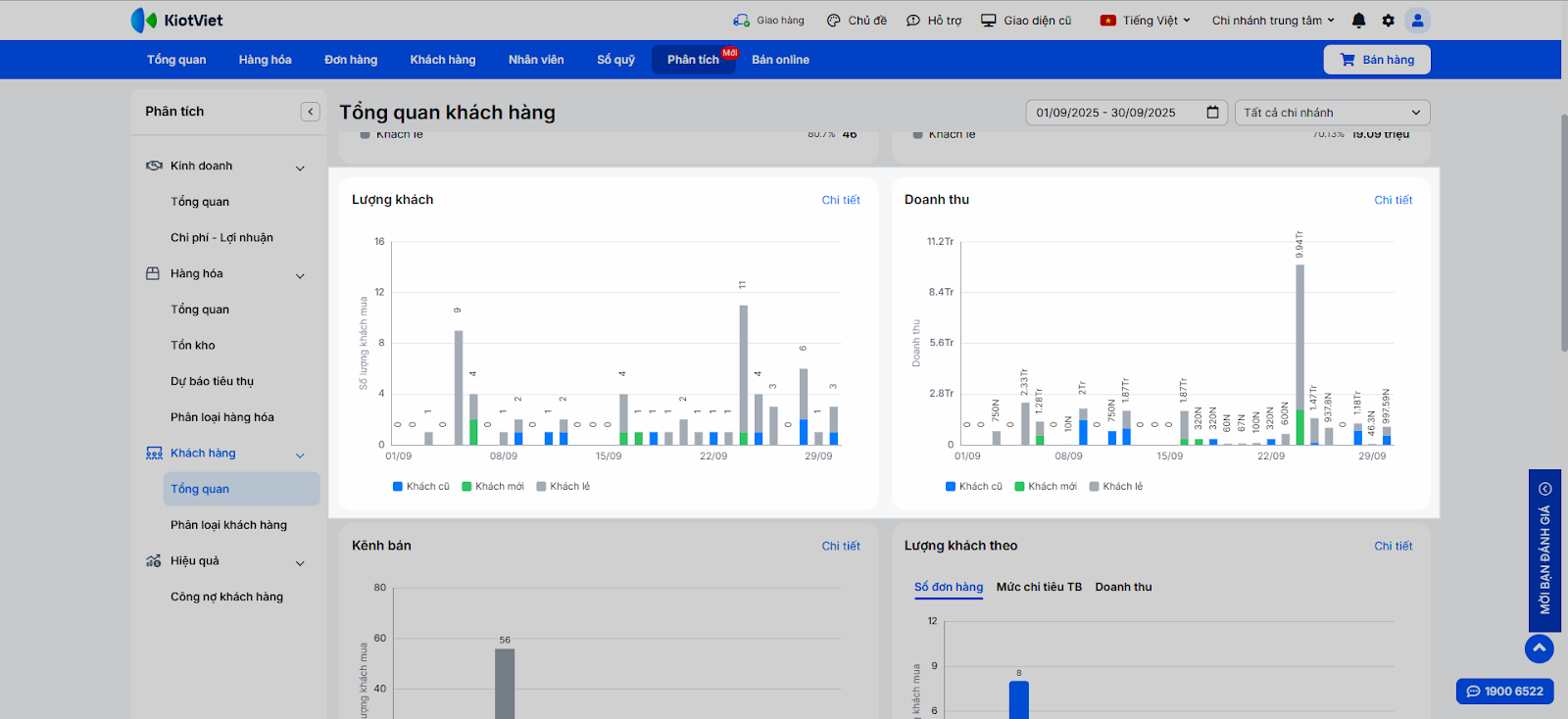
Task: Toggle Khách cũ legend in Lượng khách chart
Action: click(421, 486)
